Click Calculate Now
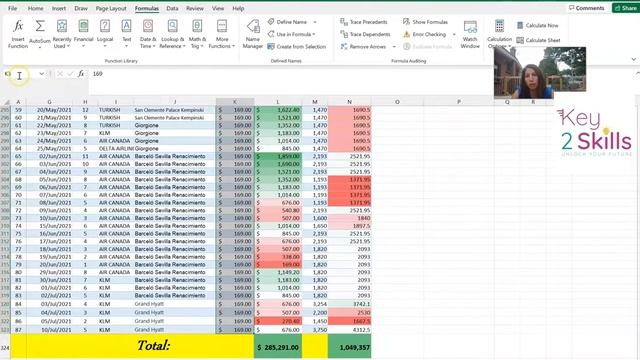640x360 pixels. tap(538, 25)
